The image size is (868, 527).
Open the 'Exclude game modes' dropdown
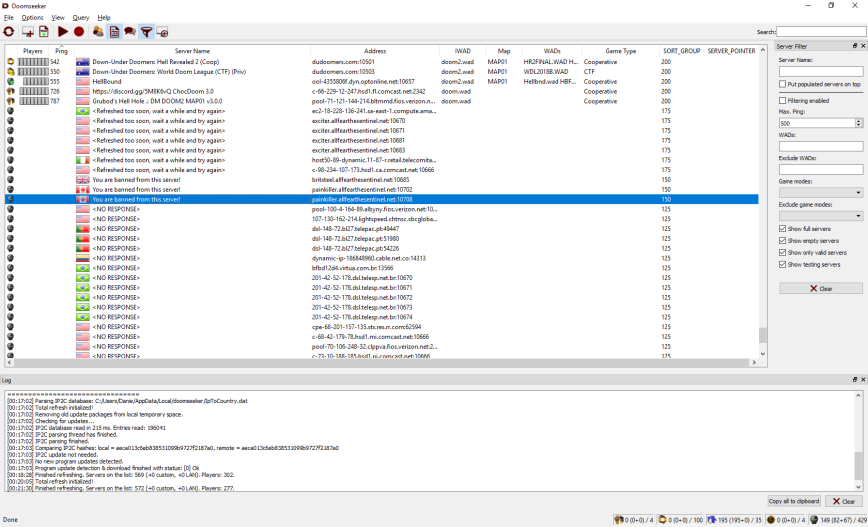[820, 215]
